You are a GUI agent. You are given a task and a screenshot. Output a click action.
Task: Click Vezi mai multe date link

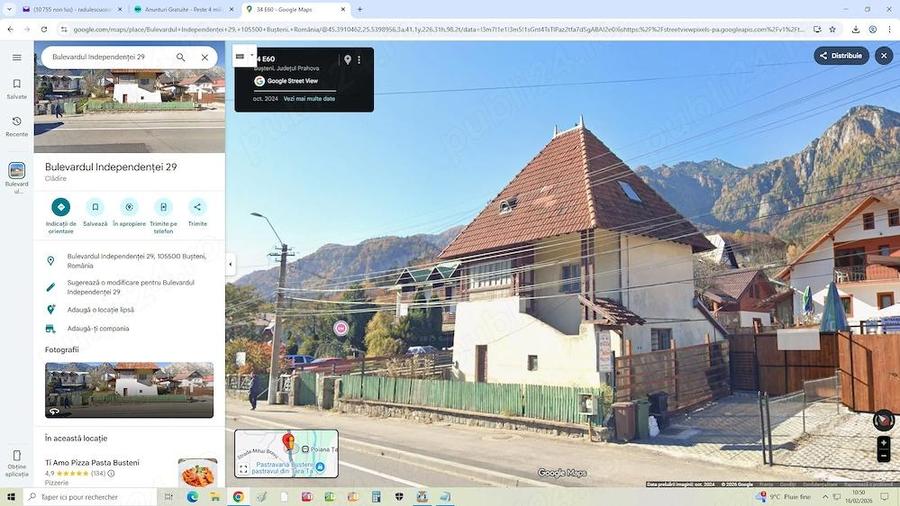309,99
